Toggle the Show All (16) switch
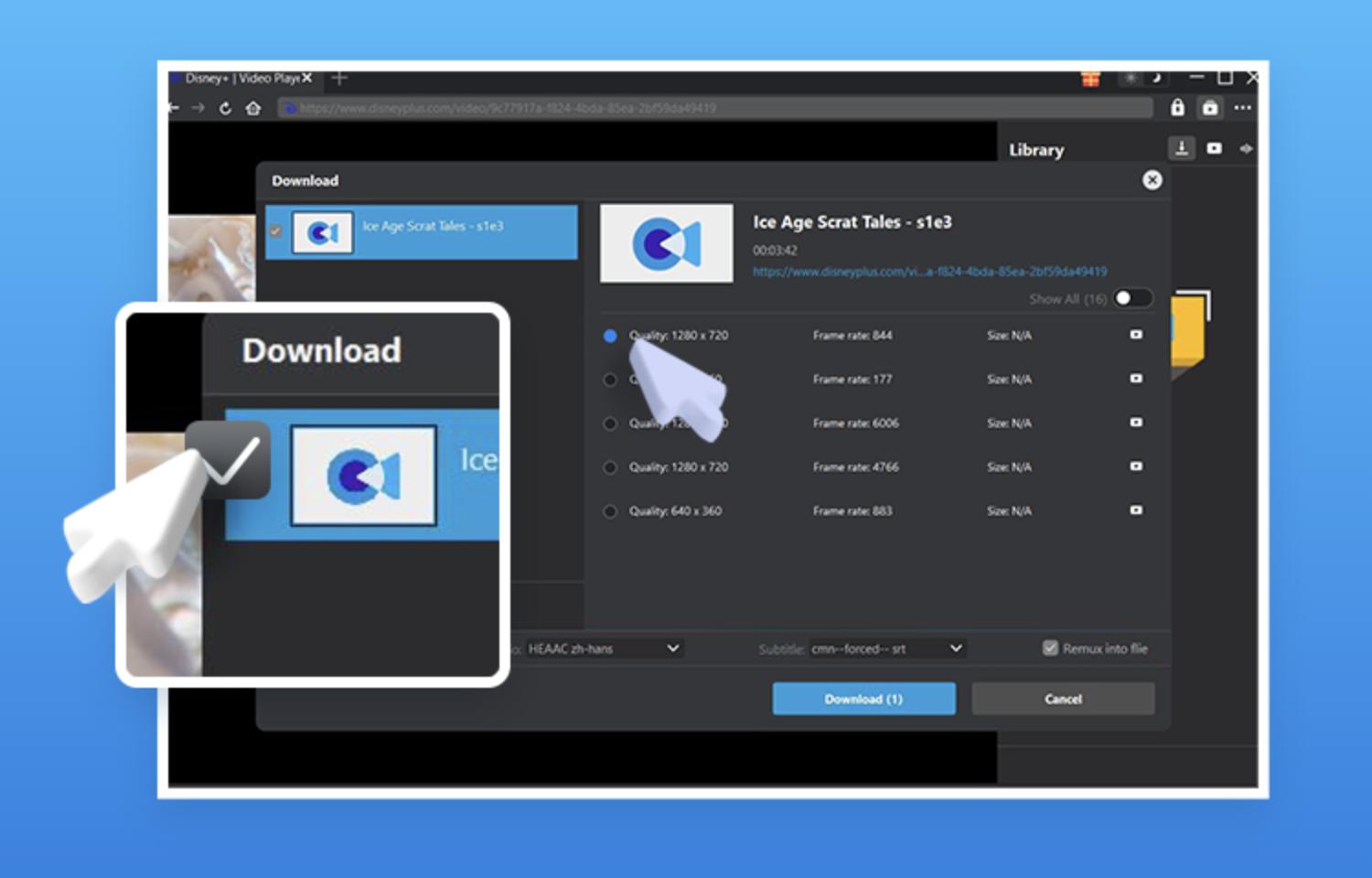1372x878 pixels. pyautogui.click(x=1132, y=299)
